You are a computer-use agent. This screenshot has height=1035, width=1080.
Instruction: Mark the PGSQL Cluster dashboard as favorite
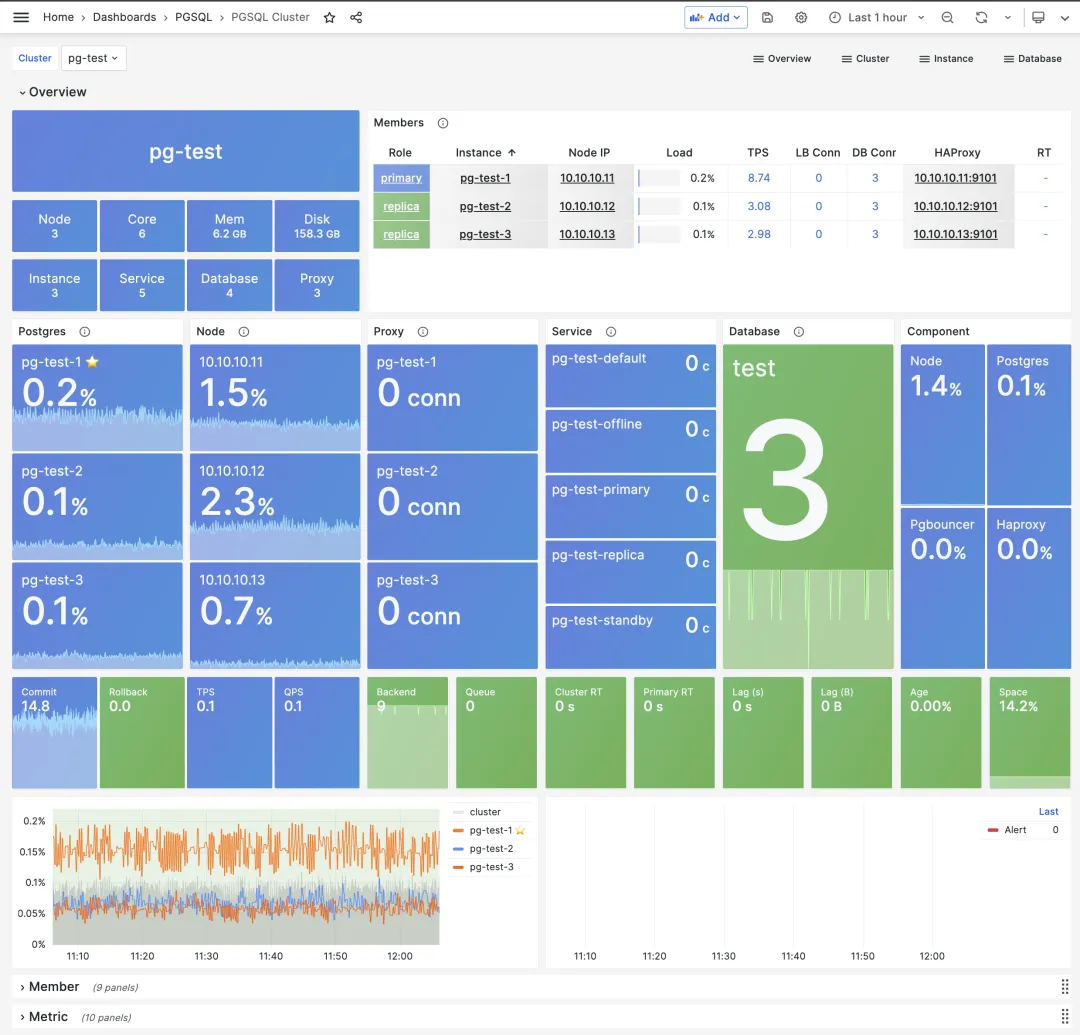pyautogui.click(x=329, y=17)
